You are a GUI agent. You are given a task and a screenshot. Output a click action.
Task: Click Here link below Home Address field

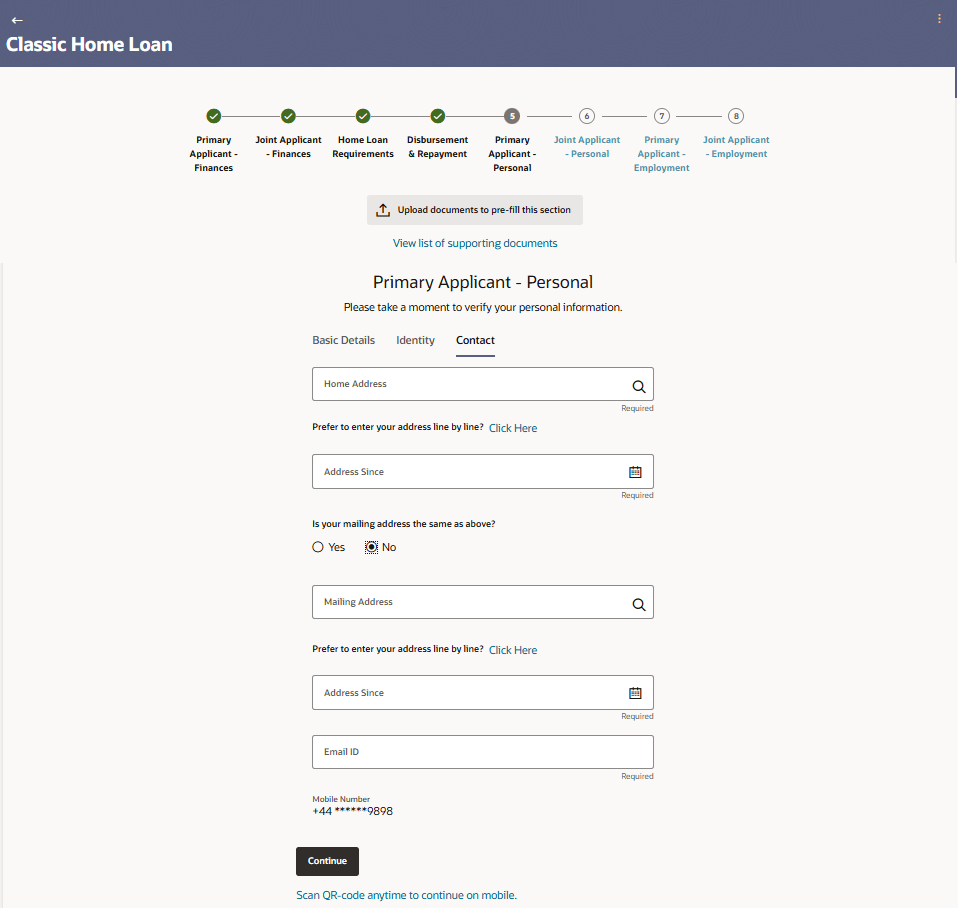[x=513, y=428]
